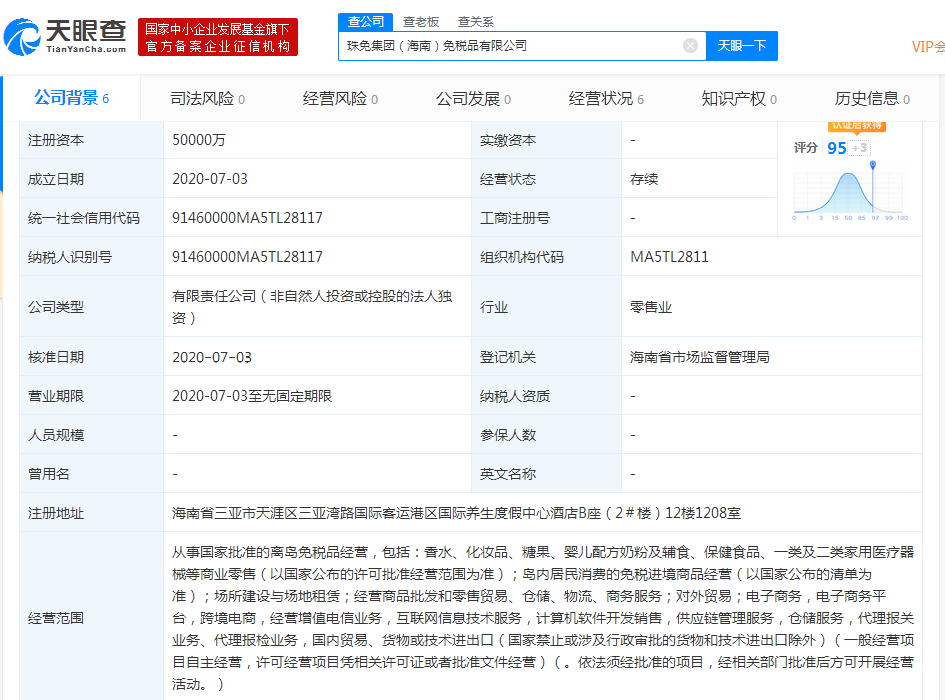Click the red 国家中小企业发展基金旗下 banner
The height and width of the screenshot is (700, 945).
[218, 37]
